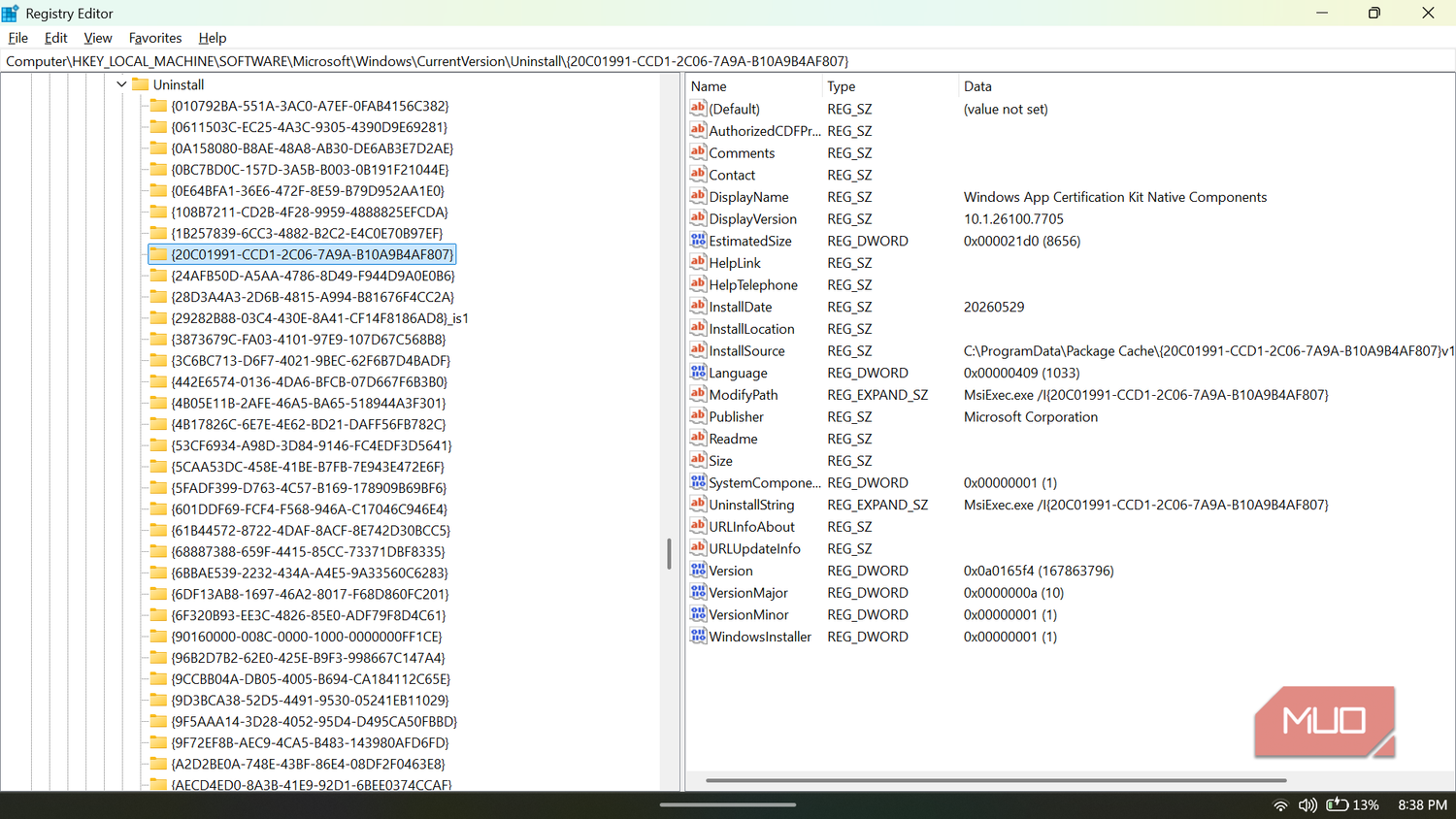1456x819 pixels.
Task: Click data 'Windows App Certification Kit Native Components'
Action: (1115, 197)
